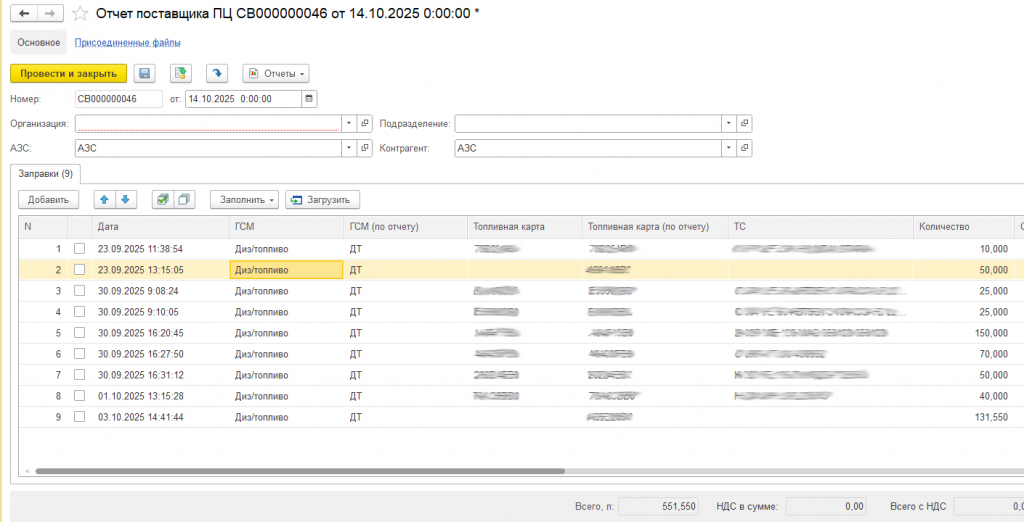1024x522 pixels.
Task: Click the ГСМ (по отчету) column header
Action: coord(406,227)
